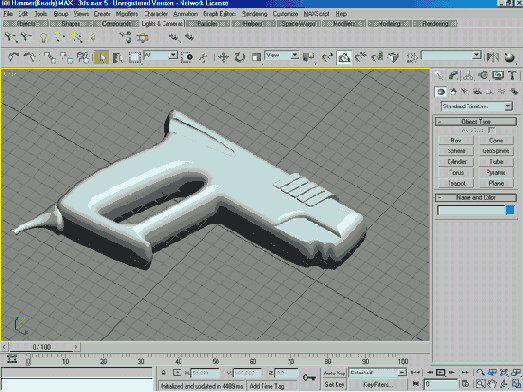Image resolution: width=523 pixels, height=392 pixels.
Task: Click the Mirror Selected Objects icon
Action: point(493,57)
